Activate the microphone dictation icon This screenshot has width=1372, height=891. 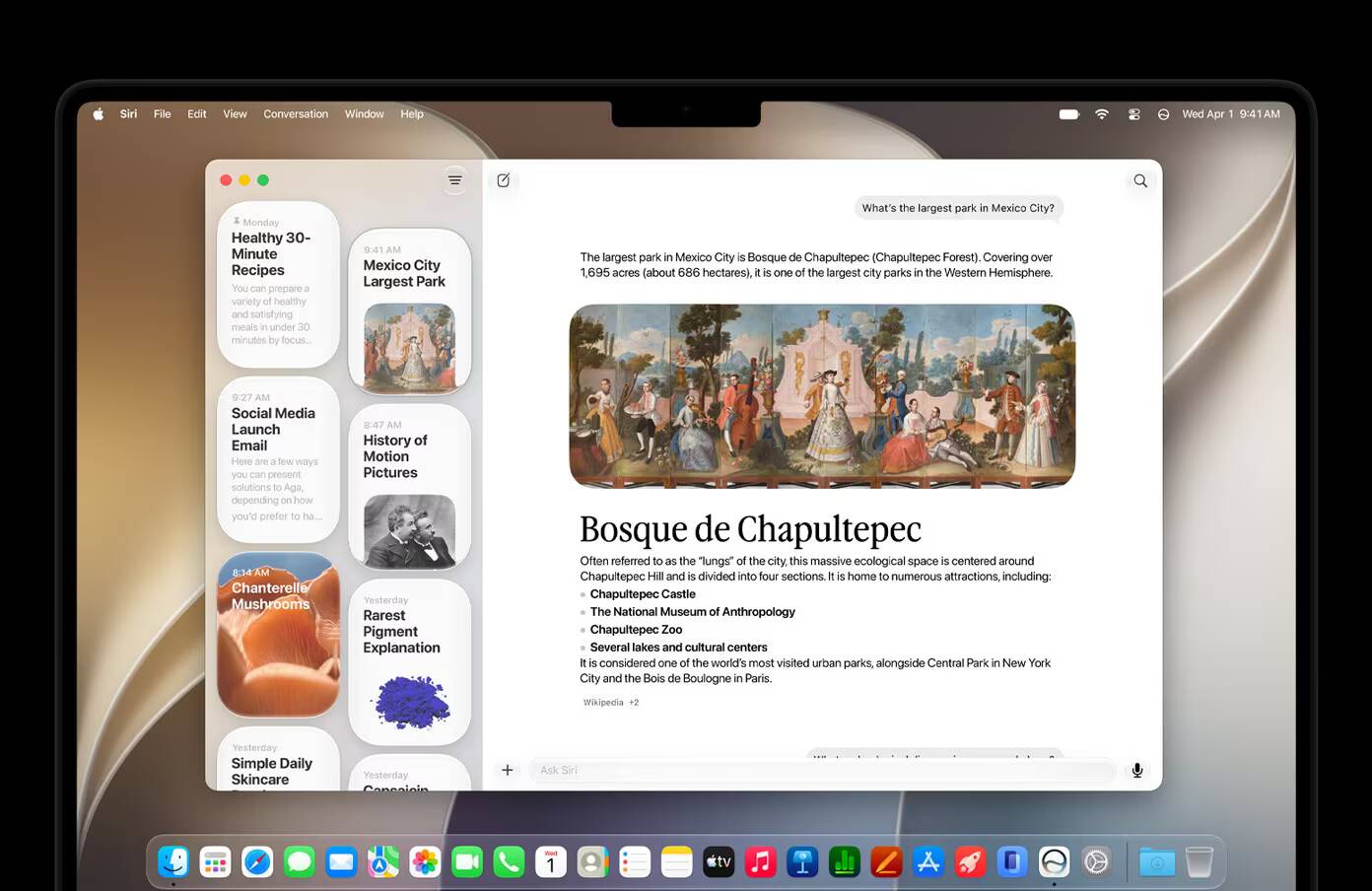[1137, 770]
